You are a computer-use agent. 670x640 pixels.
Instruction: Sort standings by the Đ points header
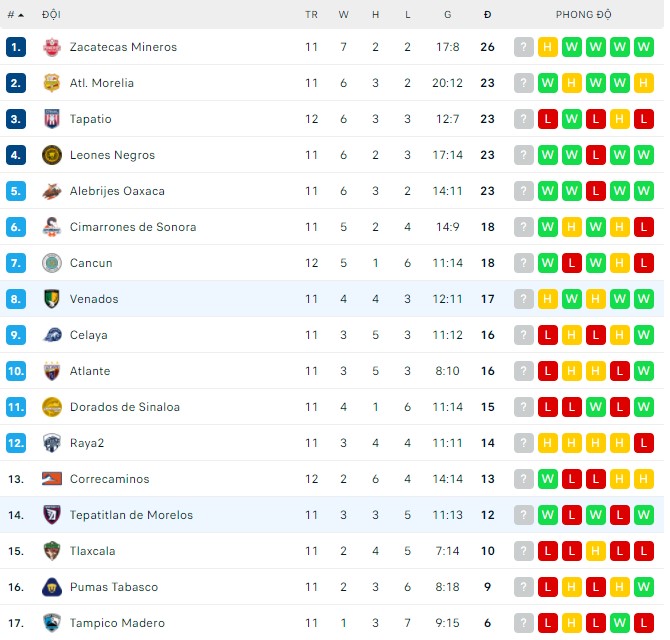pos(487,15)
